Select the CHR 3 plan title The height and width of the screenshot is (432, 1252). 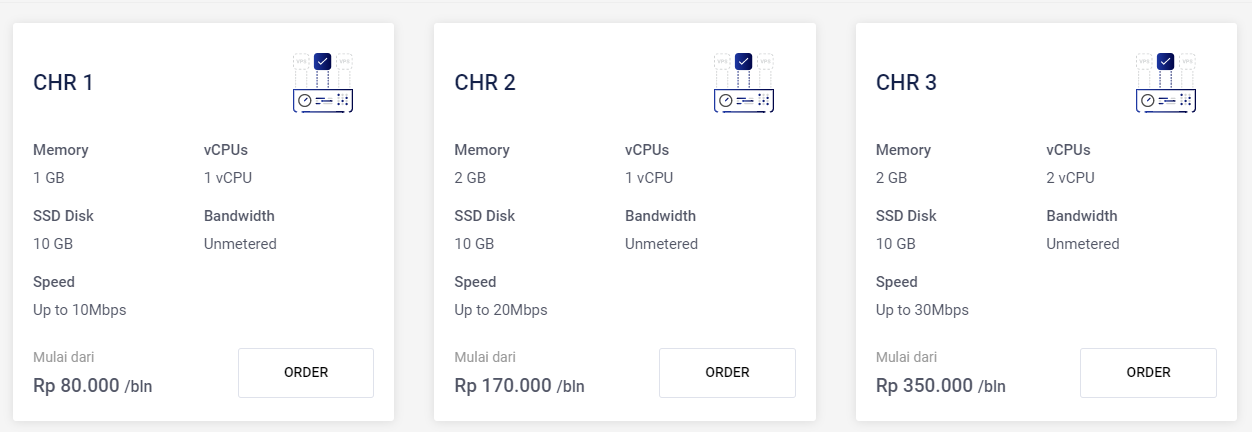click(906, 83)
